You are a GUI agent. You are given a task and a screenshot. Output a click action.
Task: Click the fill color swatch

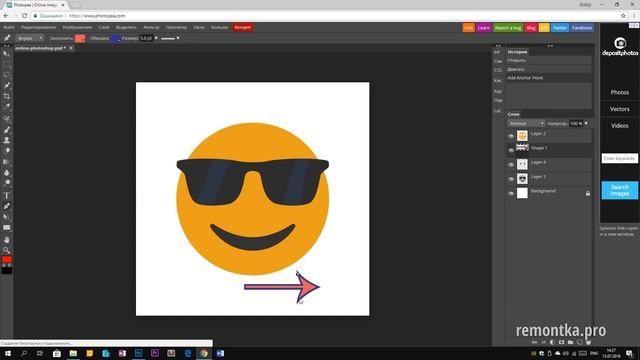[x=80, y=38]
